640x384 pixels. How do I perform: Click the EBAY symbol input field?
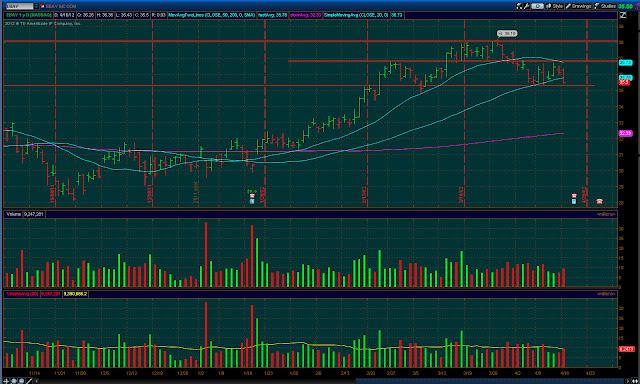point(20,6)
